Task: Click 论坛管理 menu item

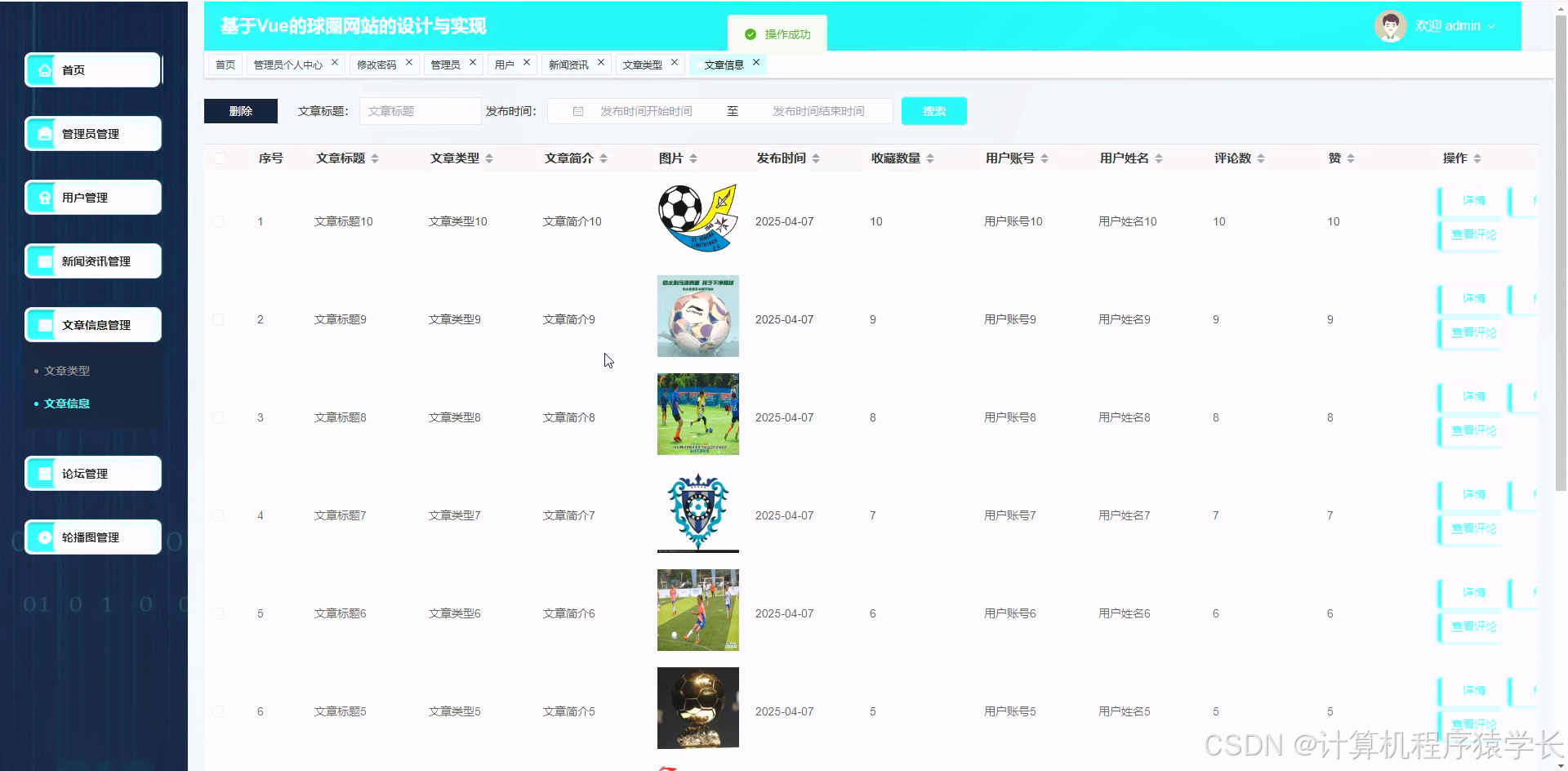Action: coord(93,474)
